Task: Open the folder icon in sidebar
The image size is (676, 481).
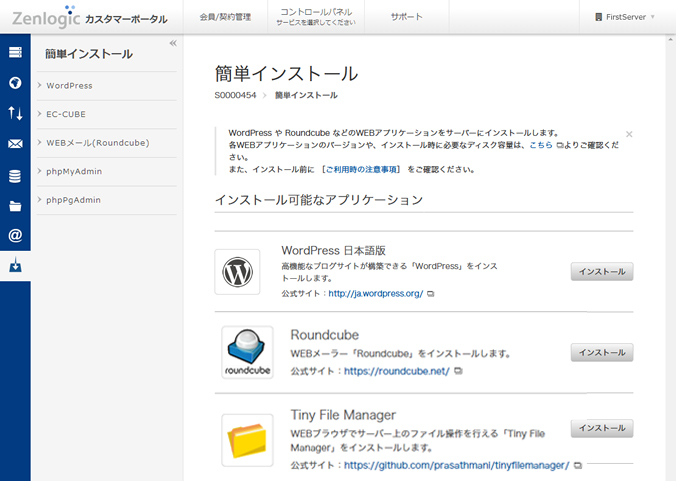Action: click(15, 206)
